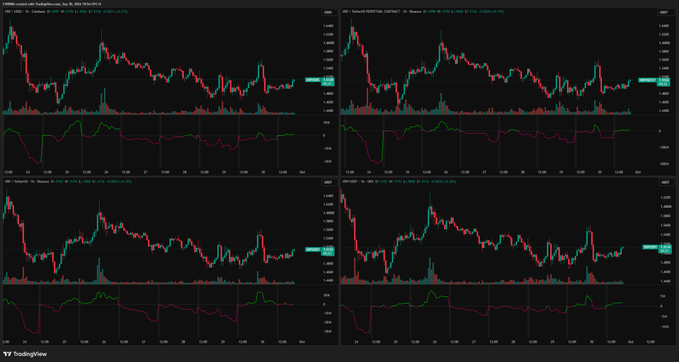
Task: Click -30K indicator value on Binance spot chart
Action: click(327, 332)
